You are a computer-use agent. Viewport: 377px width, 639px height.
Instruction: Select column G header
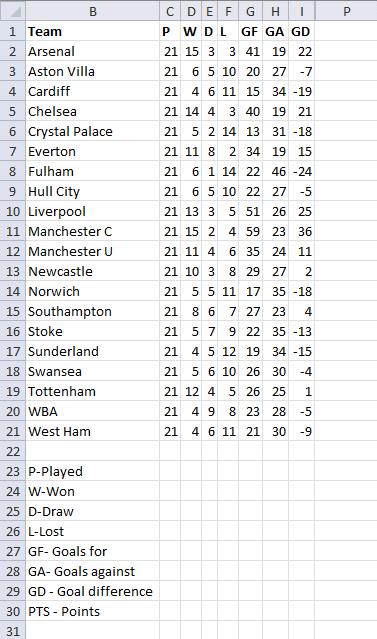(x=250, y=11)
